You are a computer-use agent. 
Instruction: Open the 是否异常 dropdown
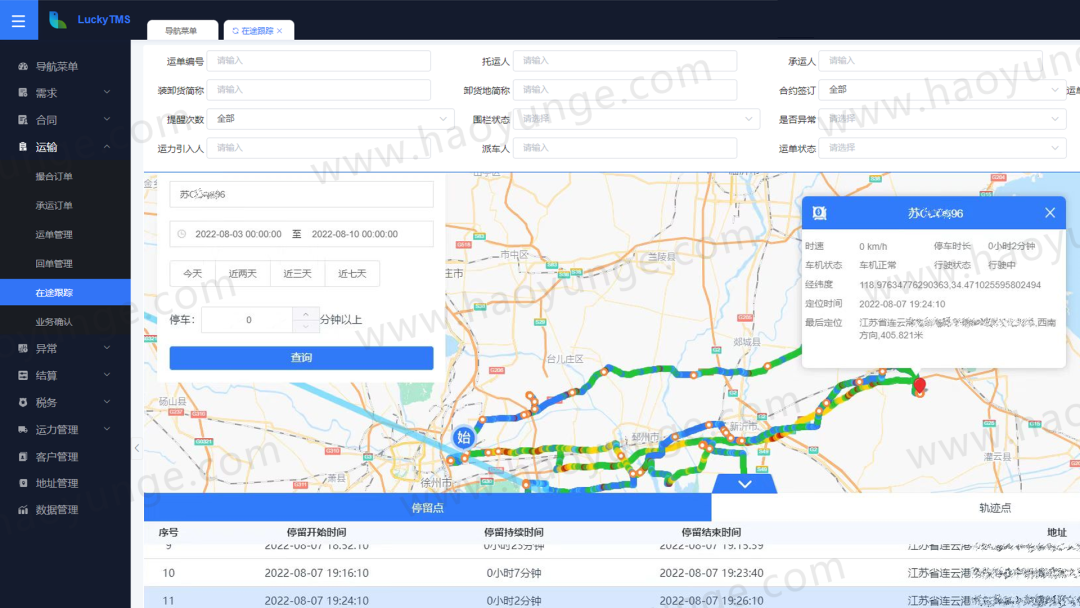tap(942, 118)
